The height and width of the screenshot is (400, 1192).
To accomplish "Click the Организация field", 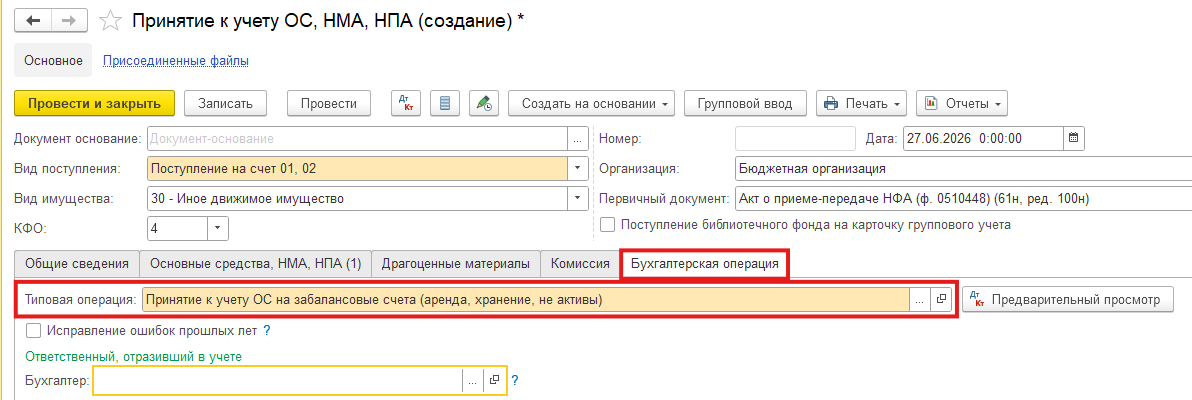I will (x=963, y=168).
